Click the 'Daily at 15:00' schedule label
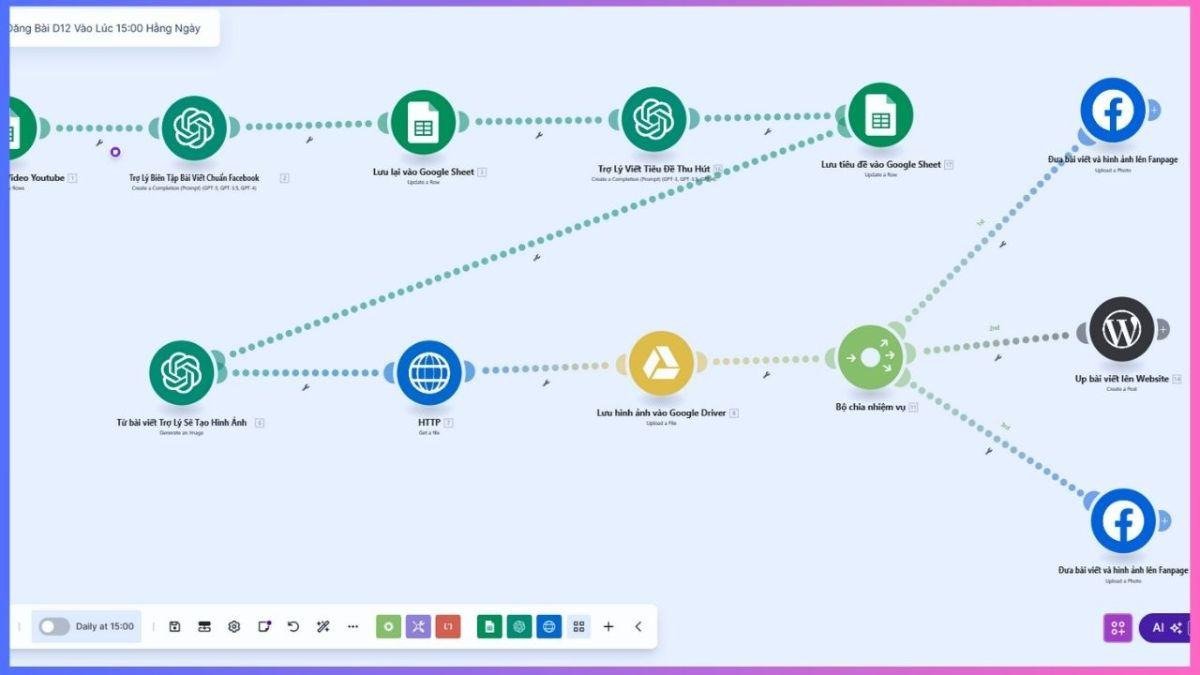1200x675 pixels. pos(105,627)
